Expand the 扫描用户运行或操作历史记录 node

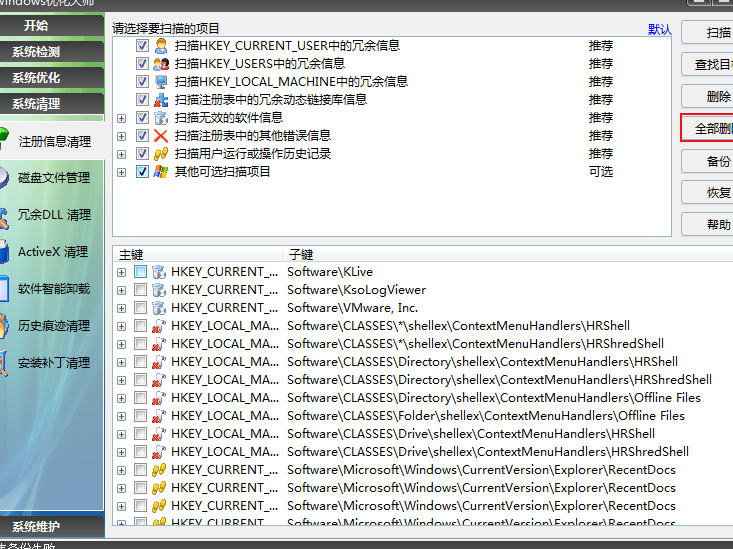[x=122, y=154]
